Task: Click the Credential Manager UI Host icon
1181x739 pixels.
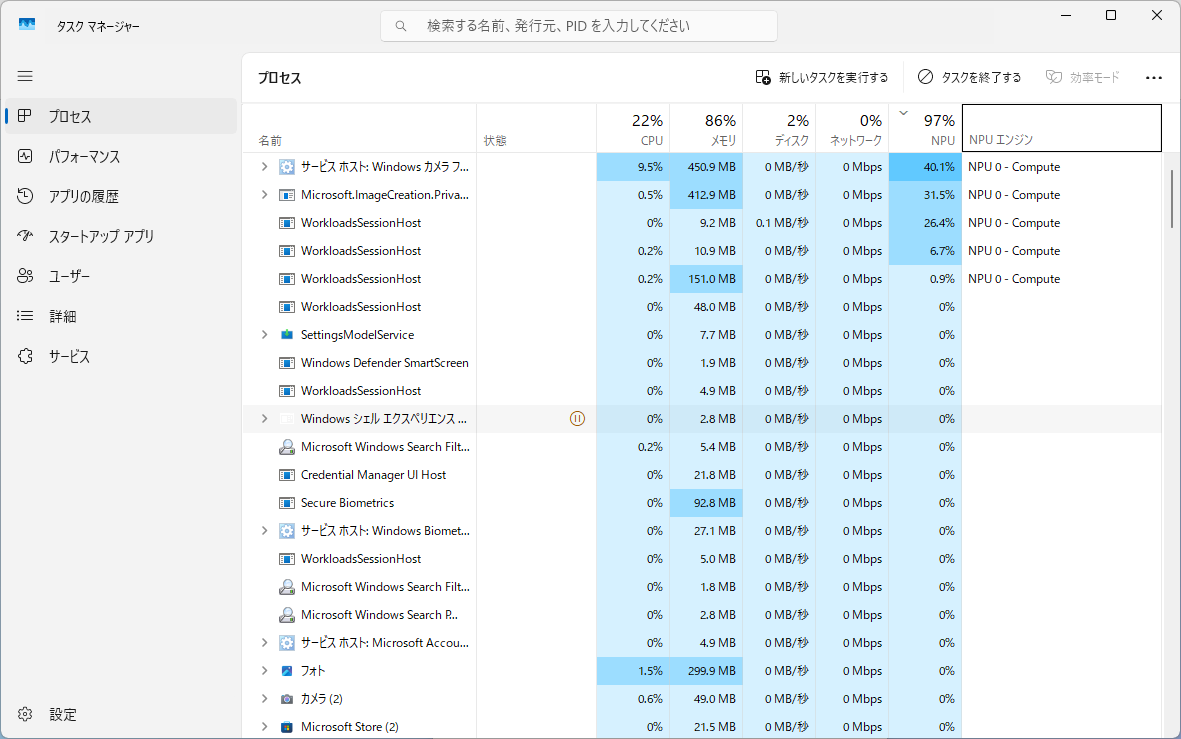Action: [287, 475]
